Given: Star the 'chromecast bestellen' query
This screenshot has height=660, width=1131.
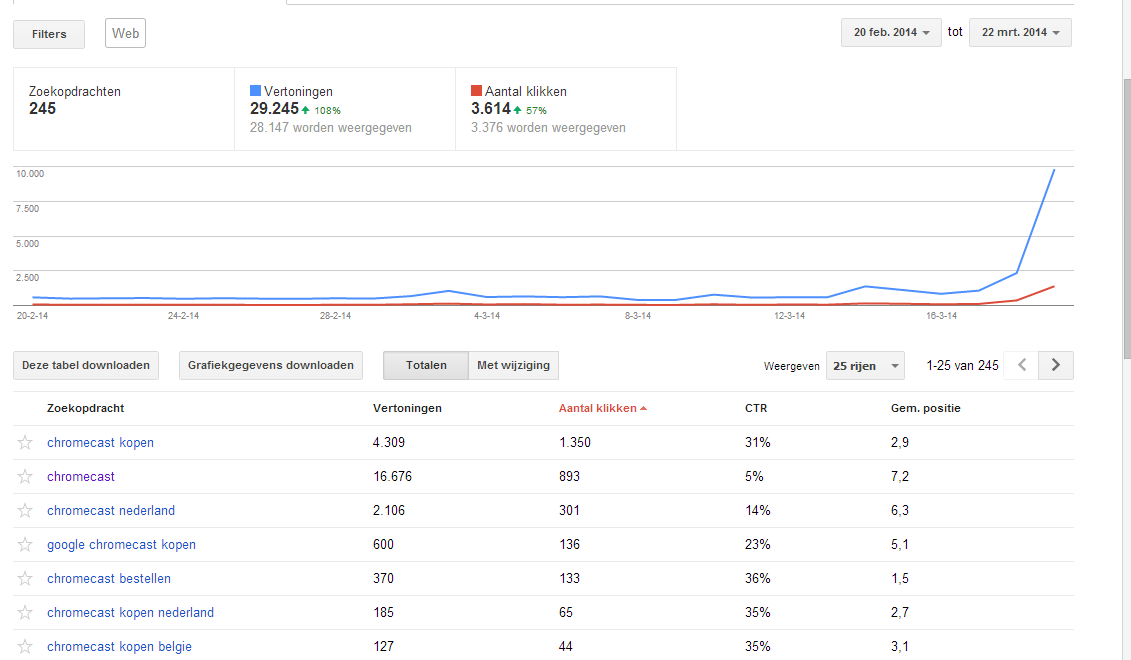Looking at the screenshot, I should 25,578.
